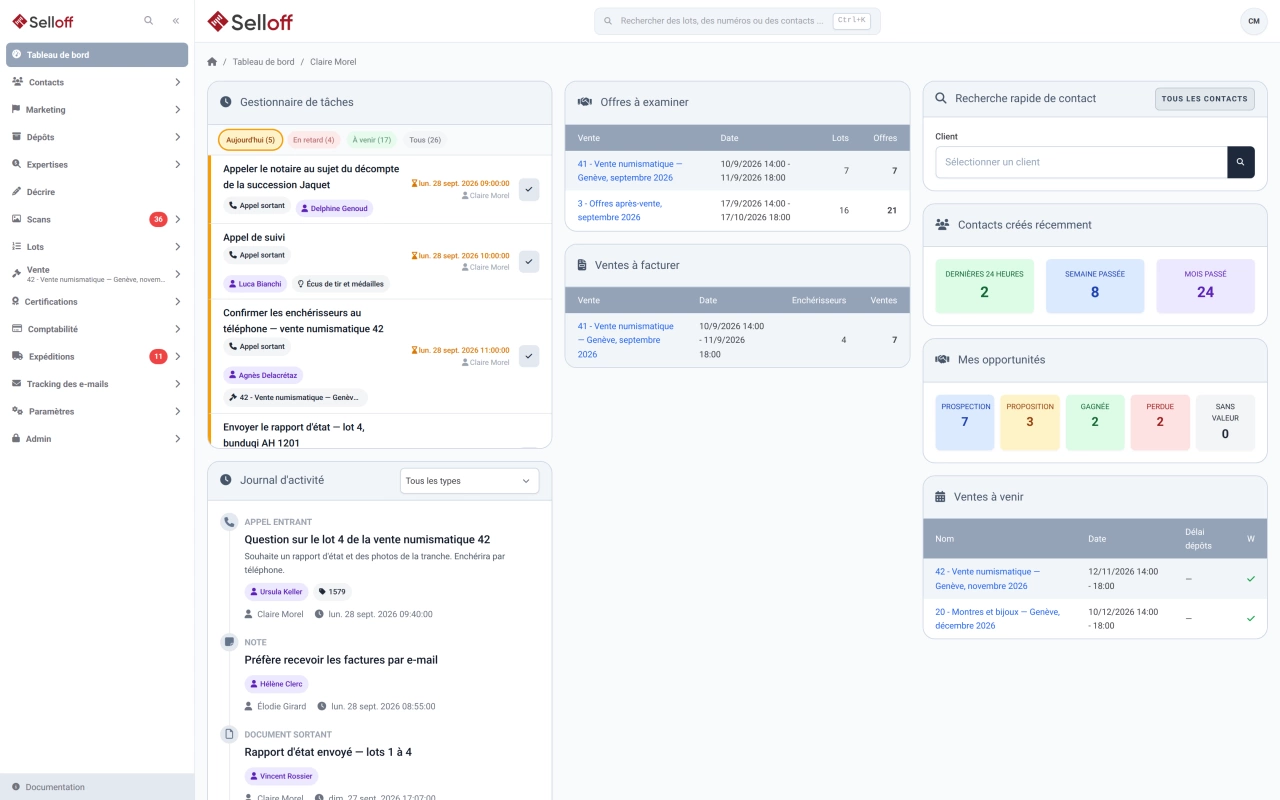Screen dimensions: 1280x800
Task: Click the Tracking des e-mails envelope icon
Action: (x=17, y=383)
